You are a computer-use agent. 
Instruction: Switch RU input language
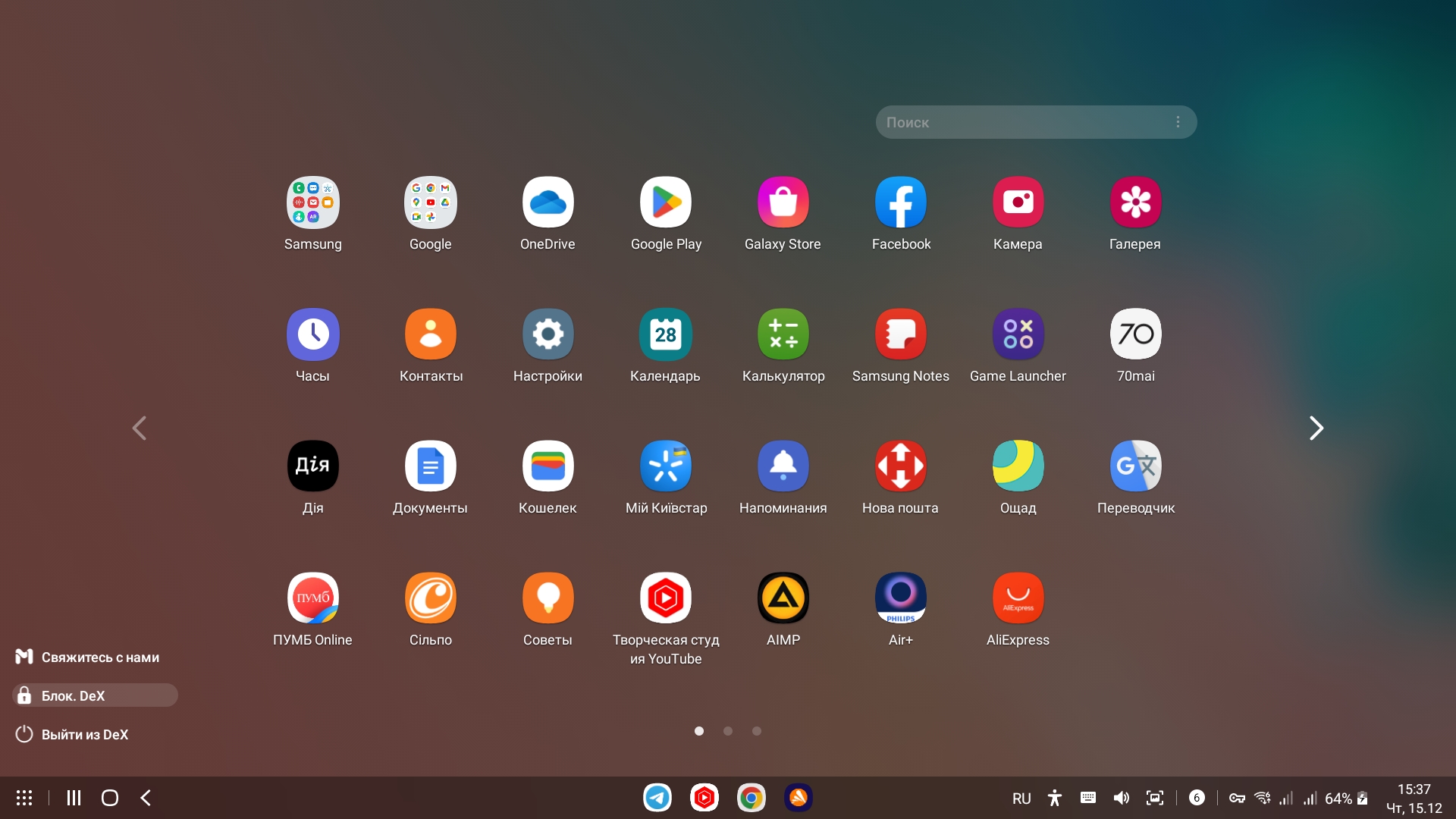pyautogui.click(x=1021, y=799)
